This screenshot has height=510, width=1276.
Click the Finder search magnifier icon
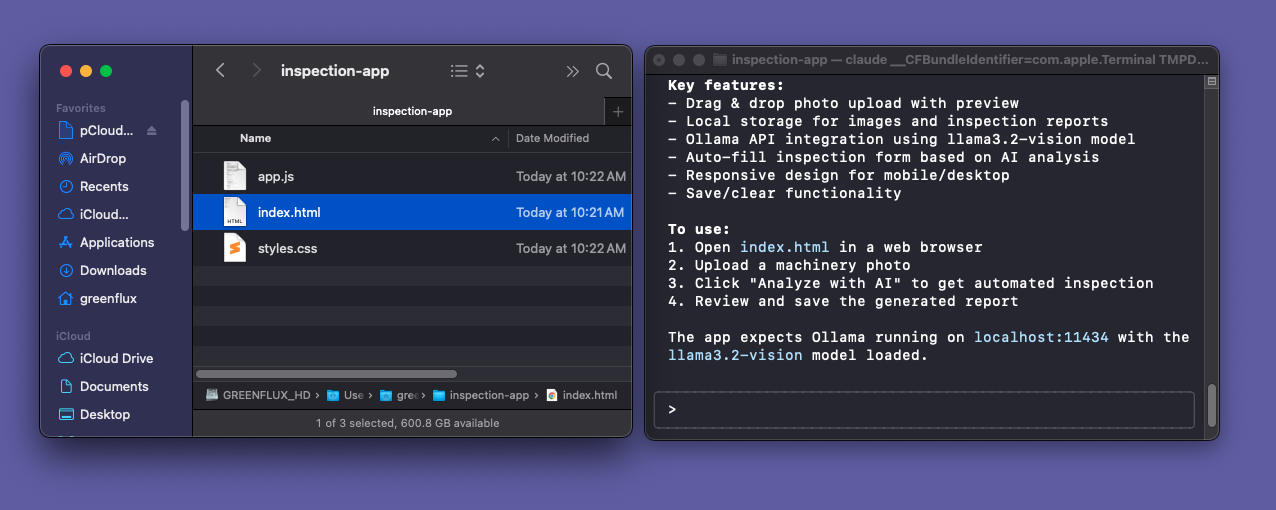604,71
